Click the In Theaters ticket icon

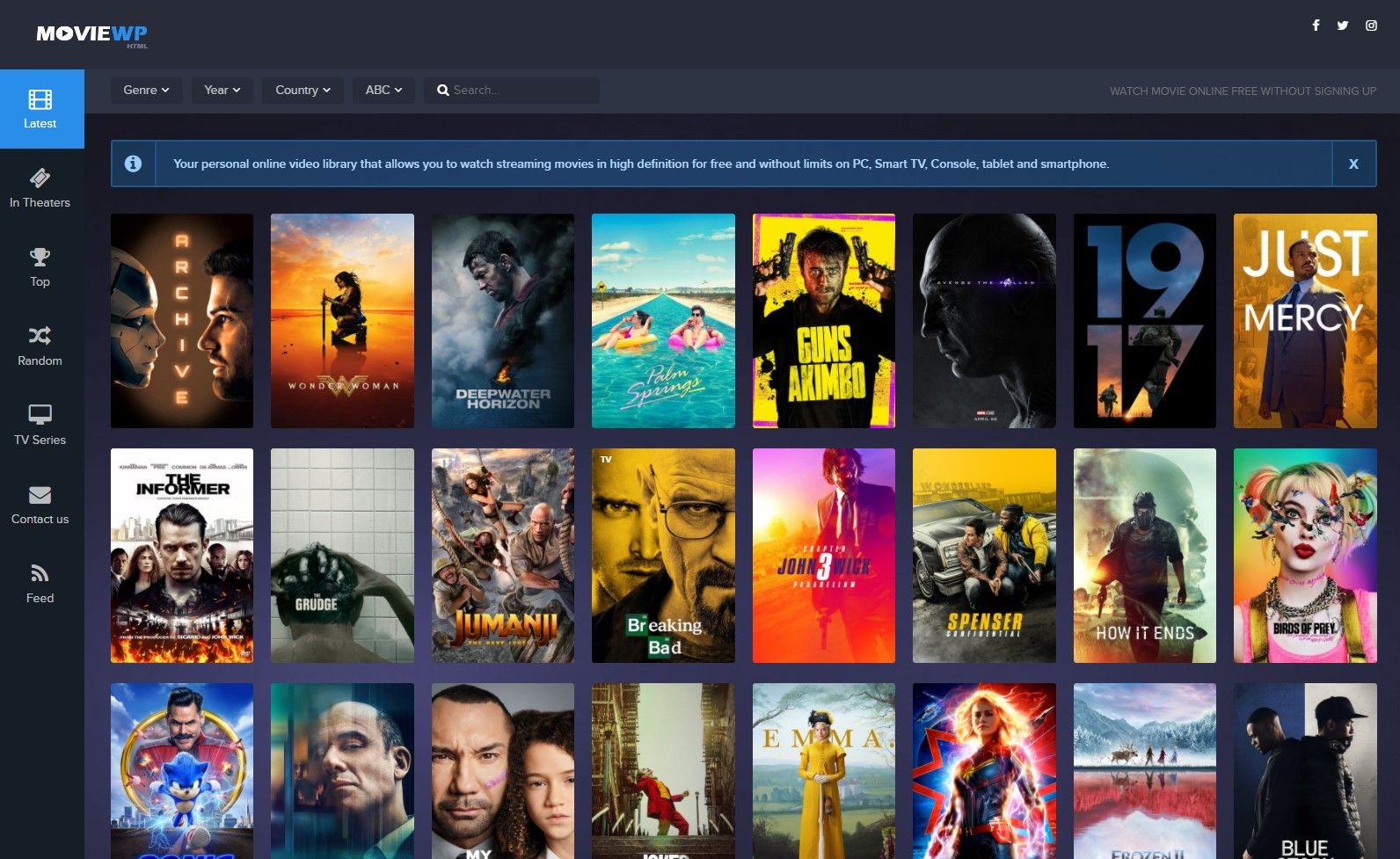(x=40, y=178)
